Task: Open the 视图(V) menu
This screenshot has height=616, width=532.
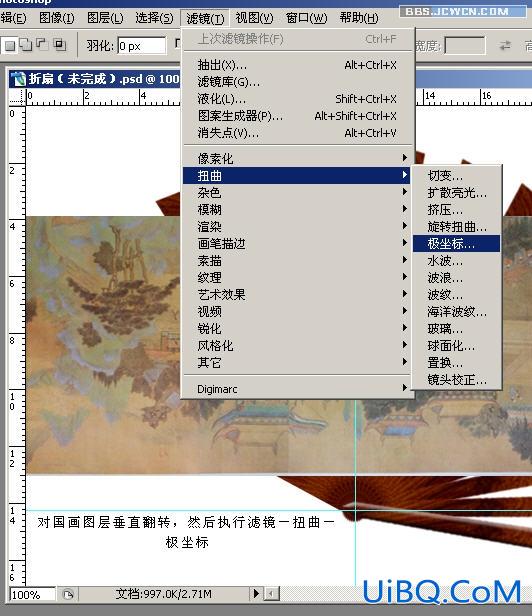Action: point(254,18)
